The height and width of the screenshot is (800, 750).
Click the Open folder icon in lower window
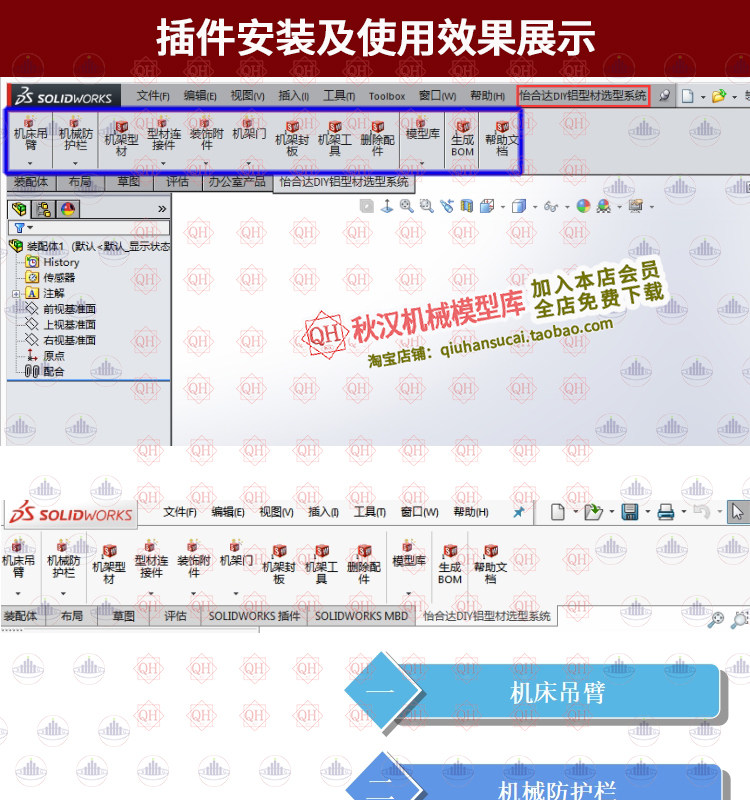click(x=593, y=512)
